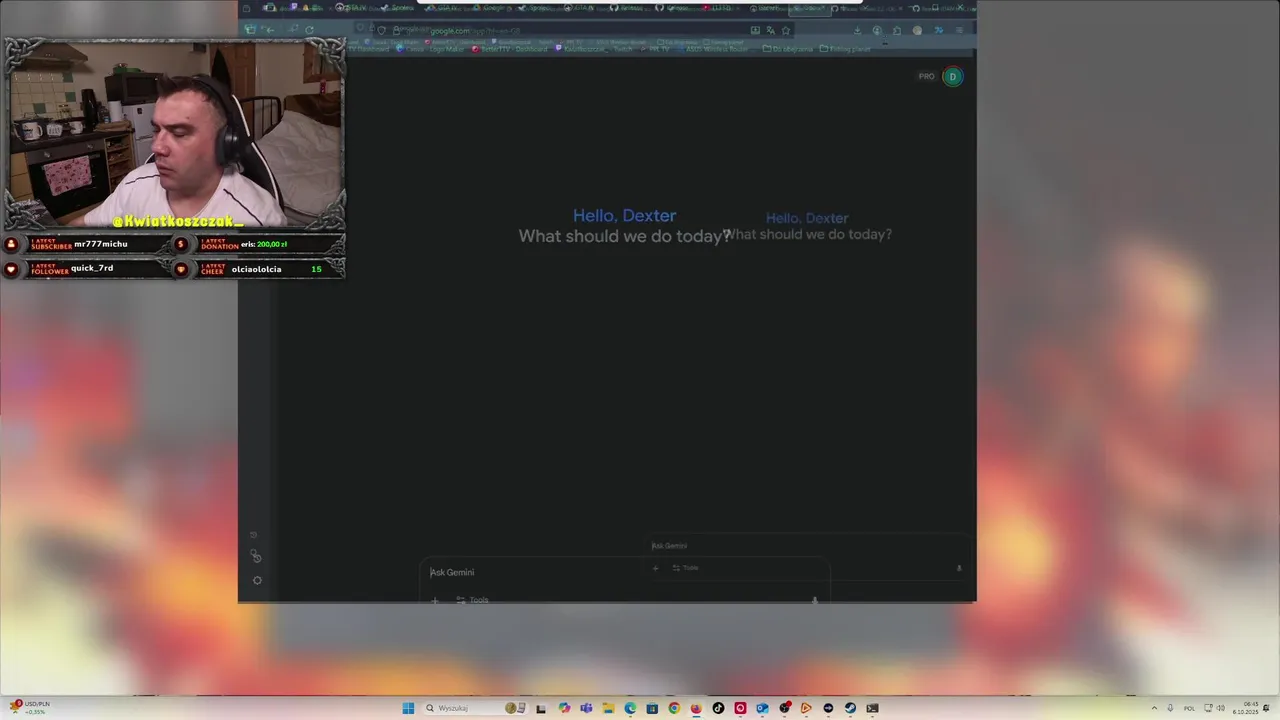Launch Microsoft Edge from the taskbar
Viewport: 1280px width, 720px height.
[x=630, y=708]
